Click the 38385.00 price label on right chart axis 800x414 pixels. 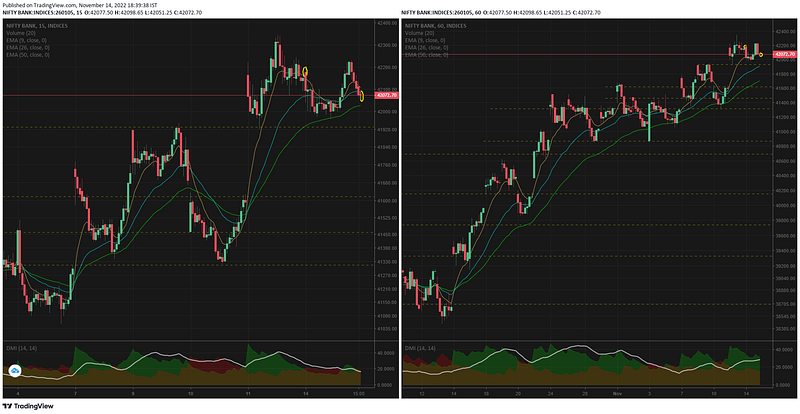tap(785, 329)
